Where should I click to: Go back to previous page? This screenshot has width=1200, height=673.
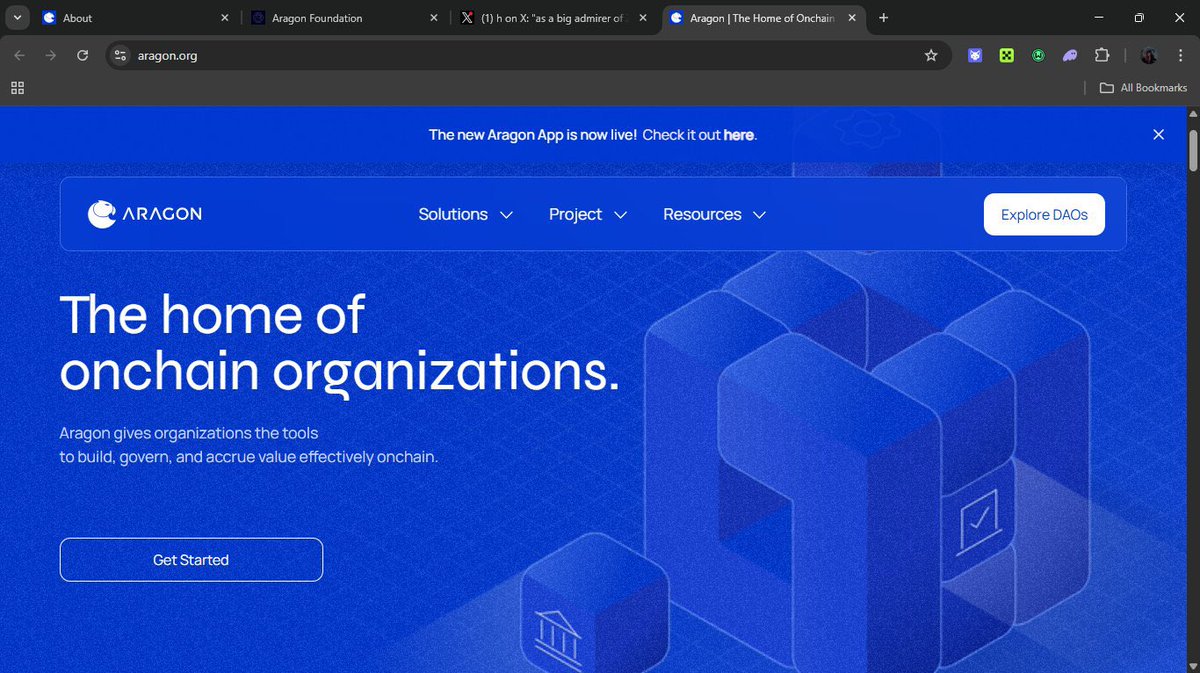pyautogui.click(x=20, y=56)
